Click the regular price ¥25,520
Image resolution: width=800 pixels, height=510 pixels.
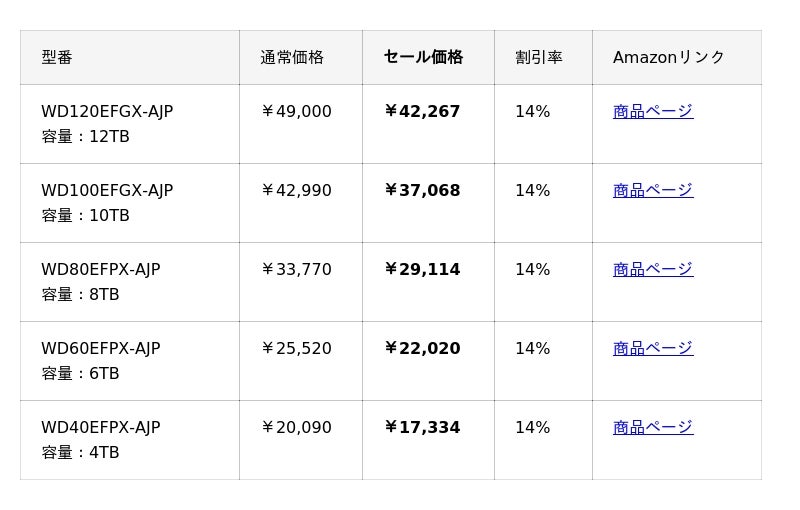[296, 348]
